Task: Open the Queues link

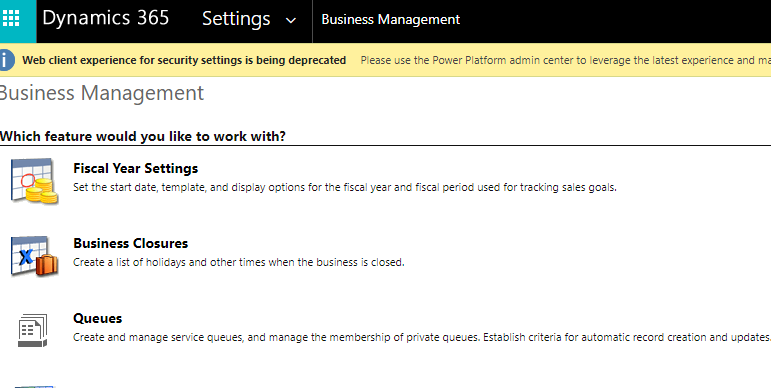Action: pyautogui.click(x=97, y=318)
